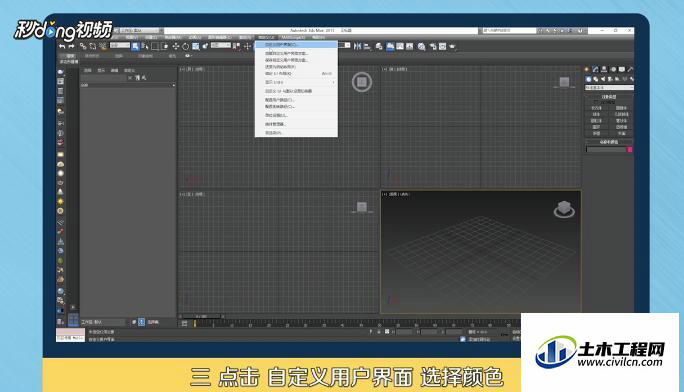Click the top viewport ViewCube
684x392 pixels.
point(362,82)
